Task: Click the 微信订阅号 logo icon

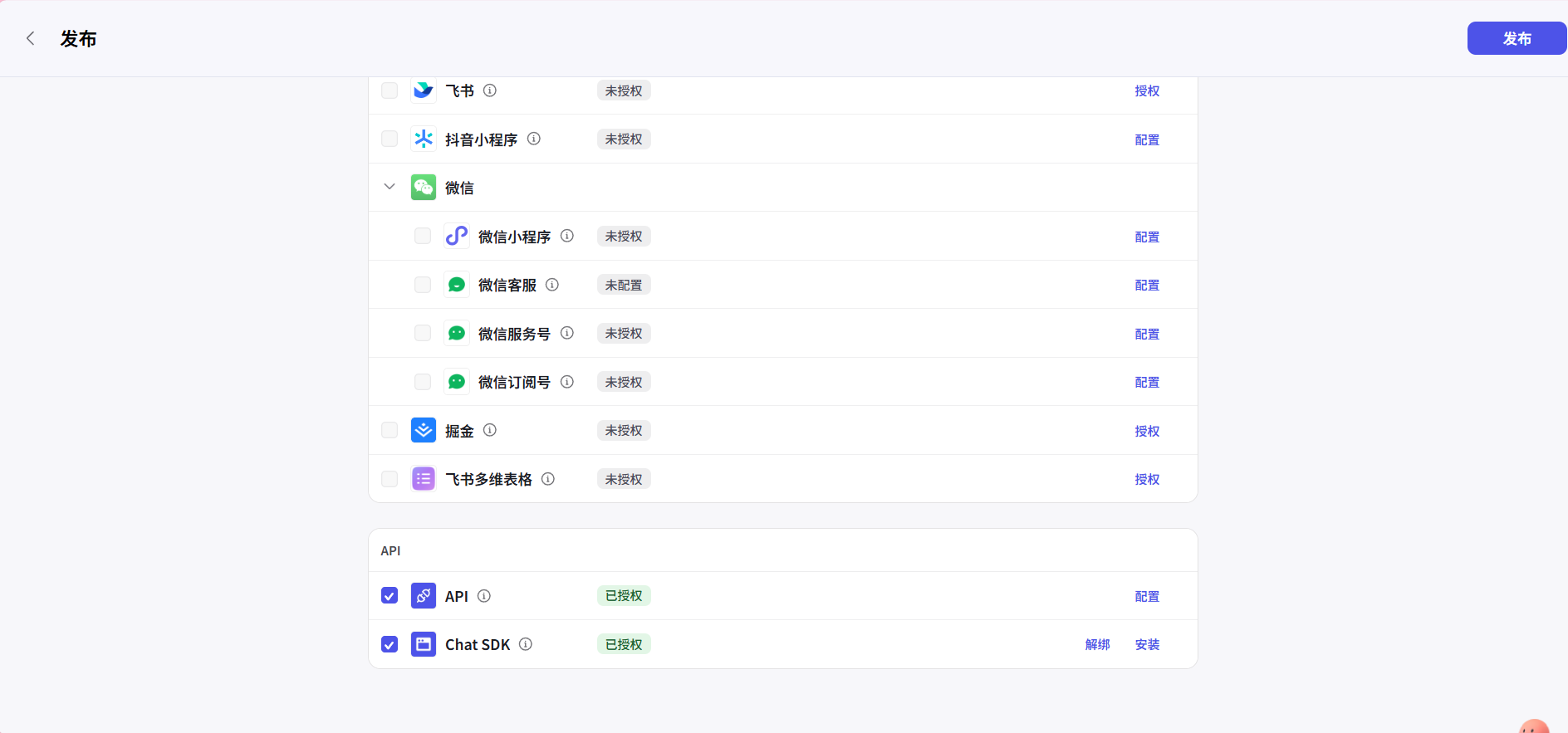Action: 457,382
